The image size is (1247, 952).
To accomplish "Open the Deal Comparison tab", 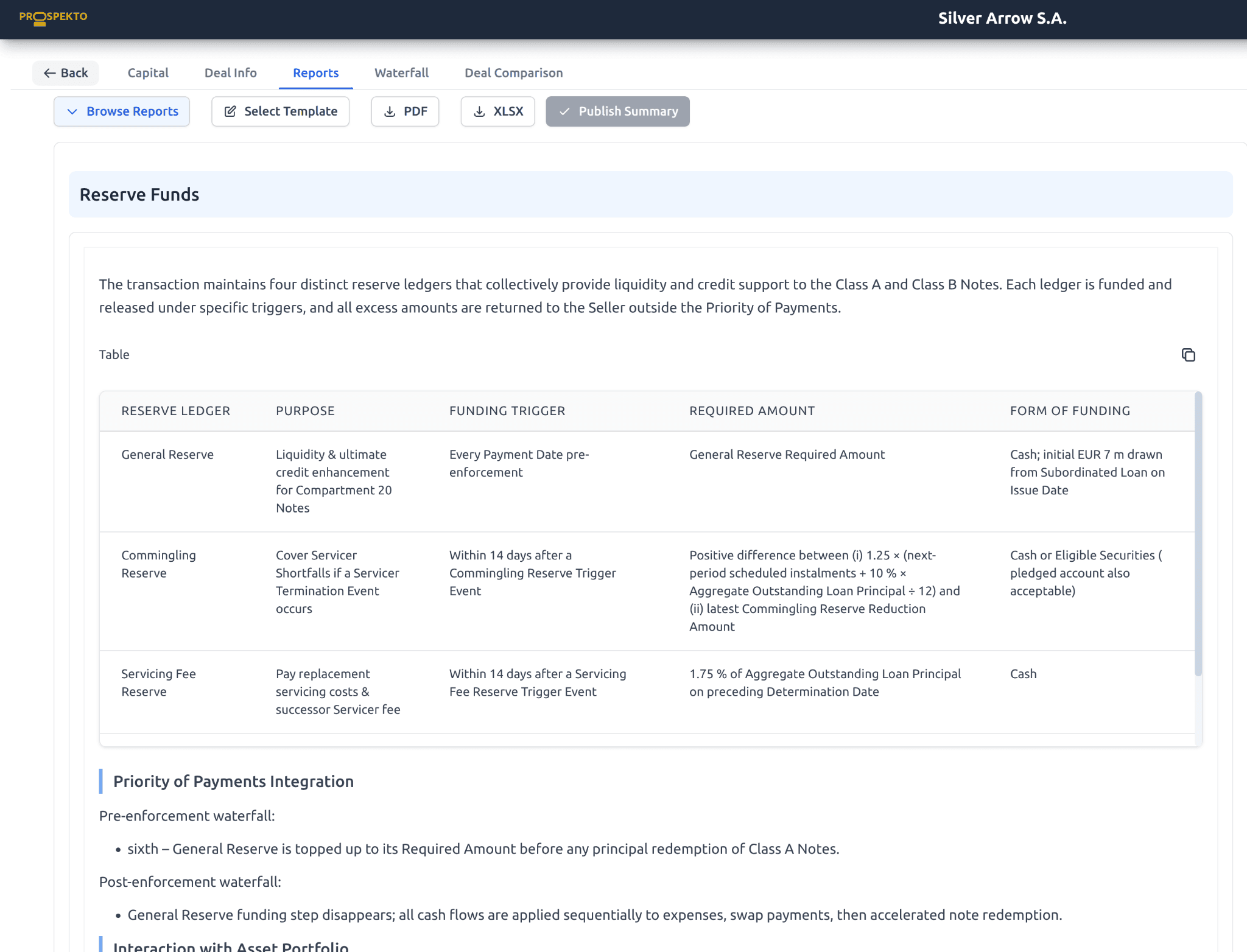I will click(513, 73).
